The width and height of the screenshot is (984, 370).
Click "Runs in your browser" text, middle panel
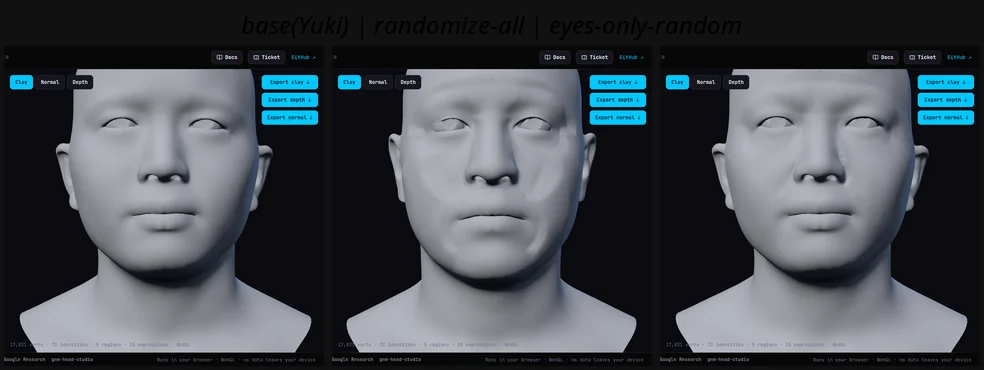509,360
